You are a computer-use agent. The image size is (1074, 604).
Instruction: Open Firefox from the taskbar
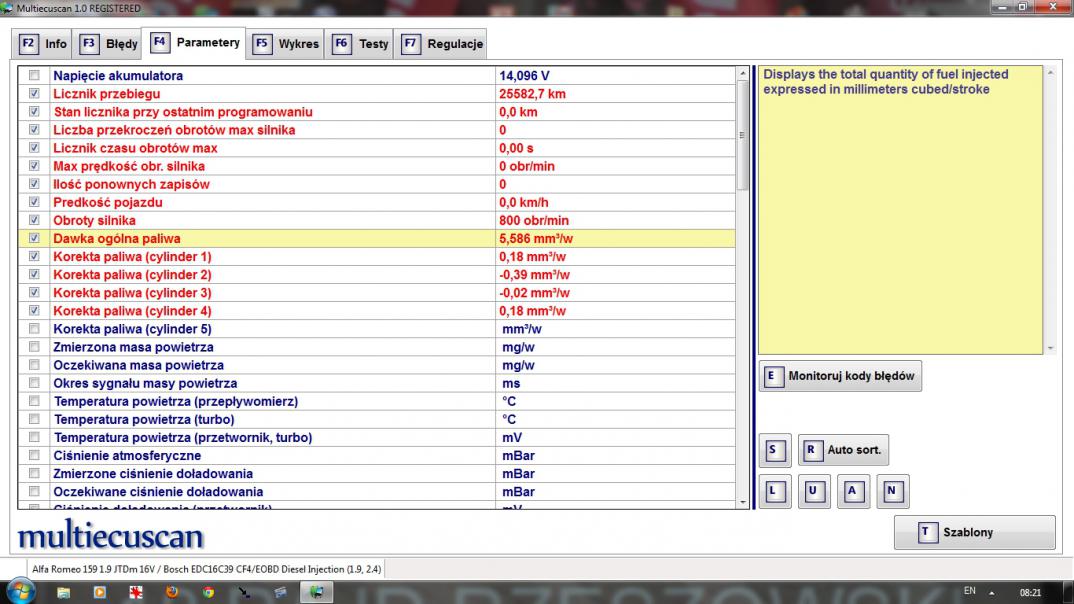coord(172,592)
